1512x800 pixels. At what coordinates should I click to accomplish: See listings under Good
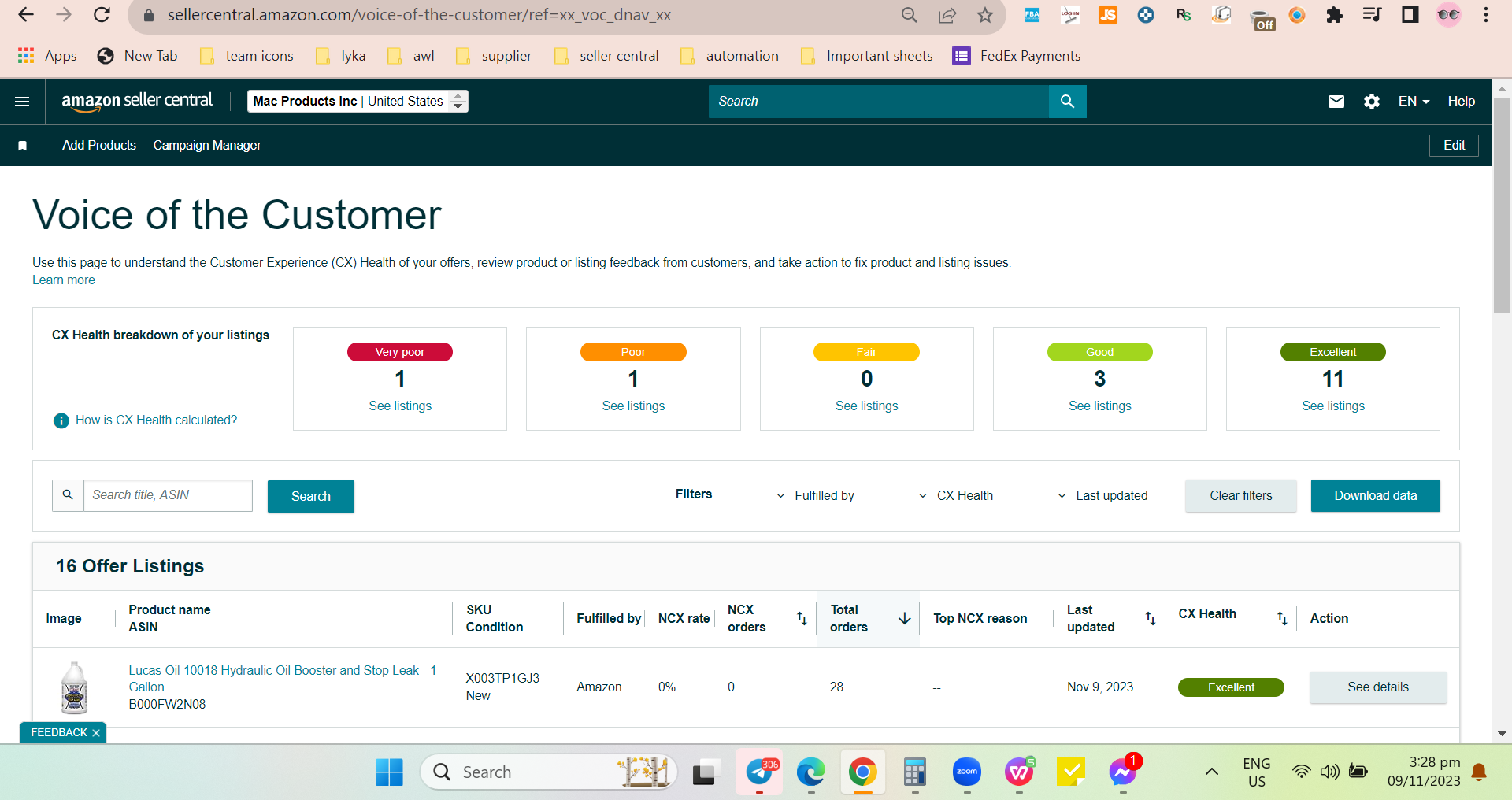1099,406
